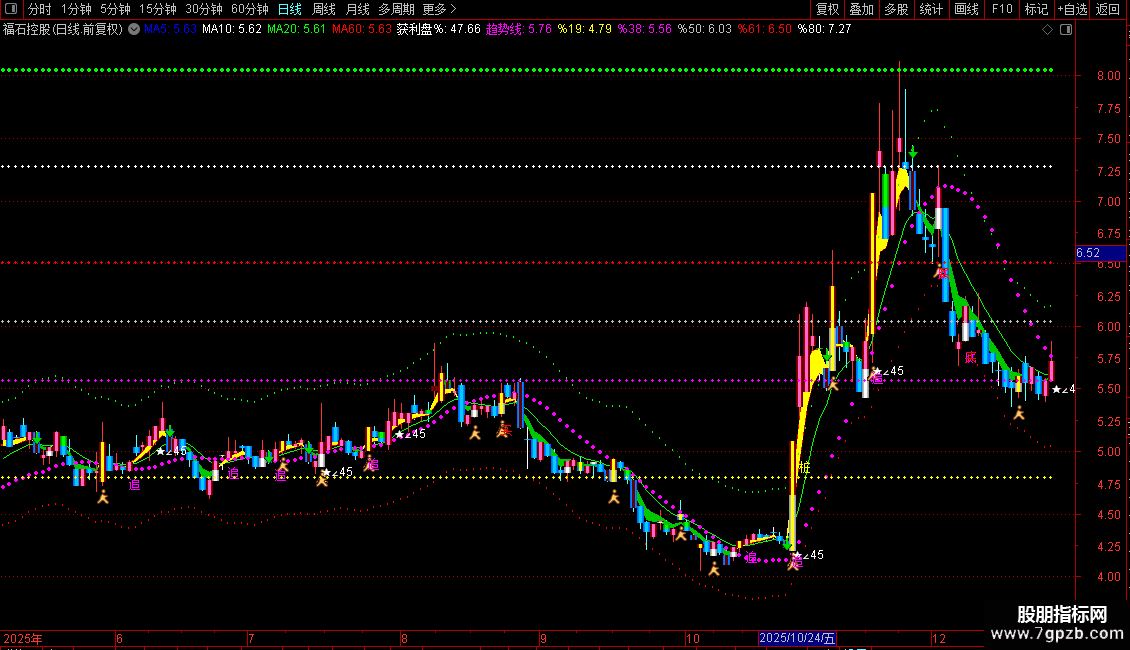The height and width of the screenshot is (650, 1130).
Task: Click the yellow 桩 signal marker
Action: [x=804, y=468]
